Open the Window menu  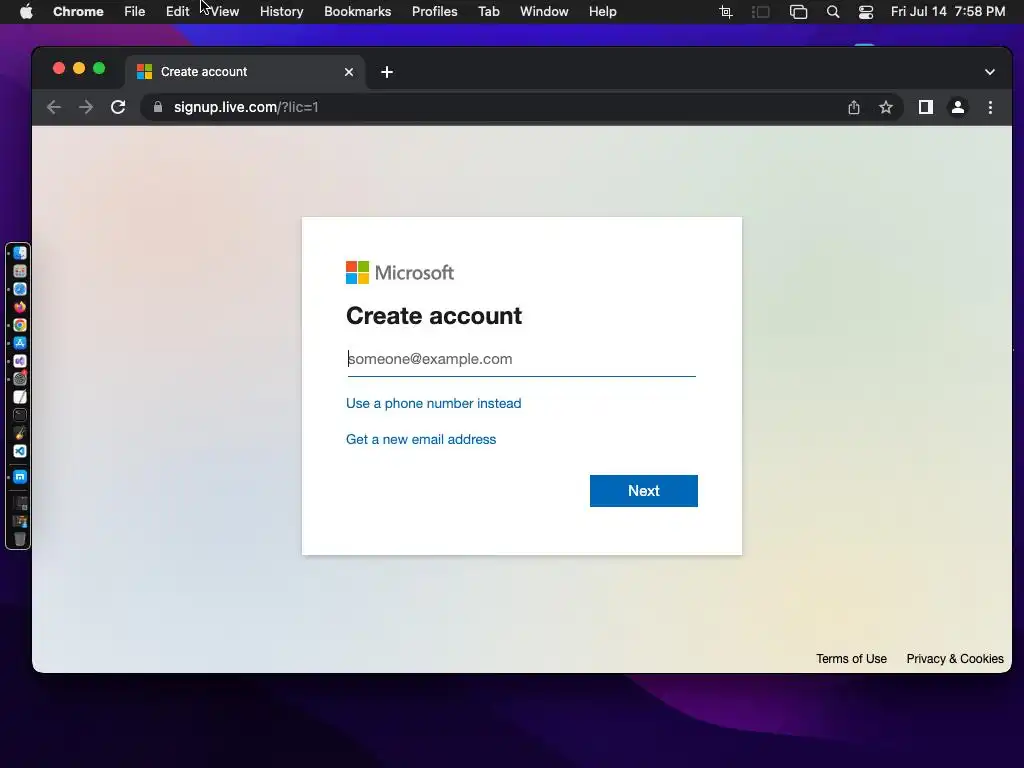[544, 12]
